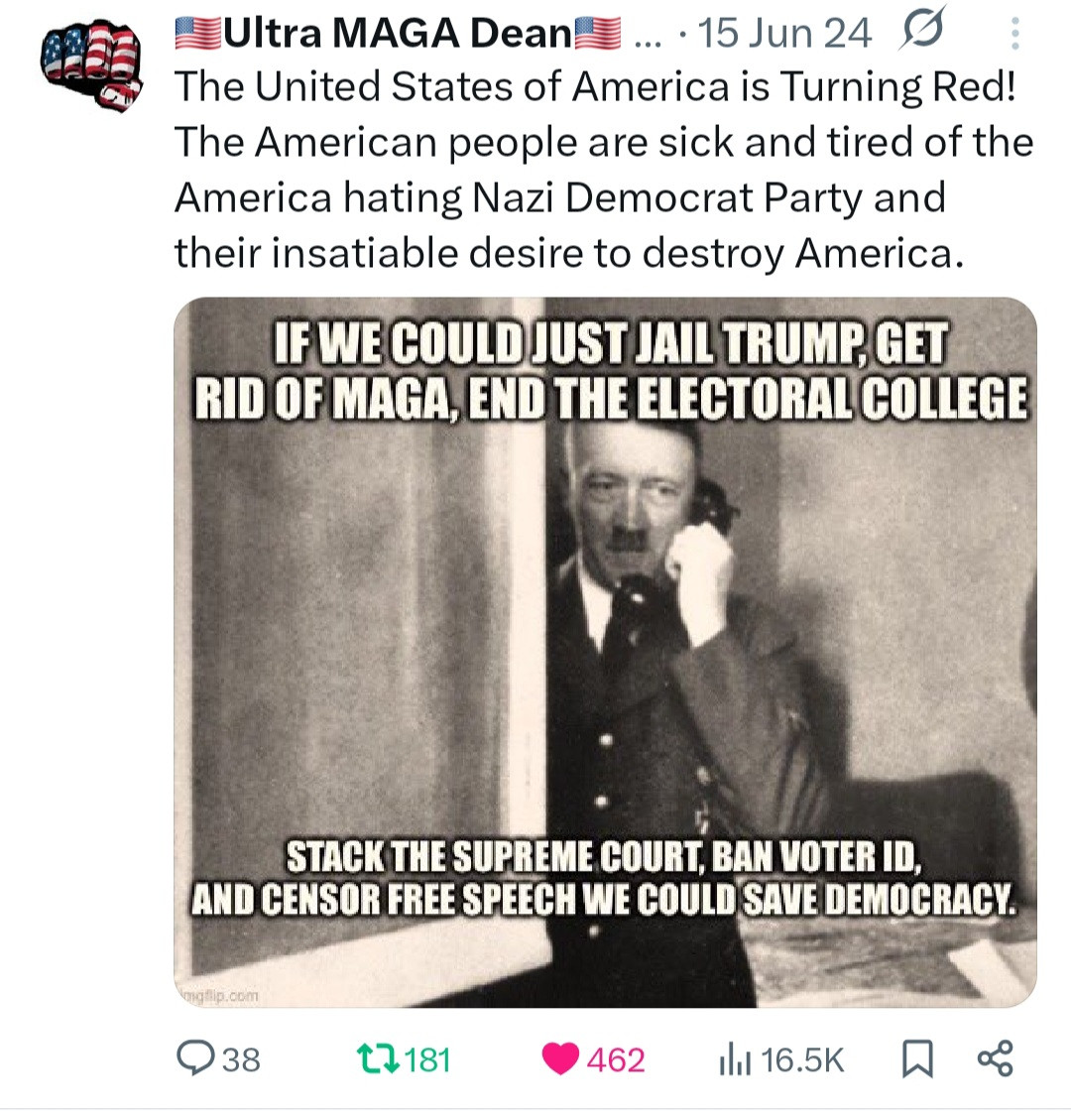
Task: Click the flag emoji before Ultra MAGA
Action: click(197, 33)
